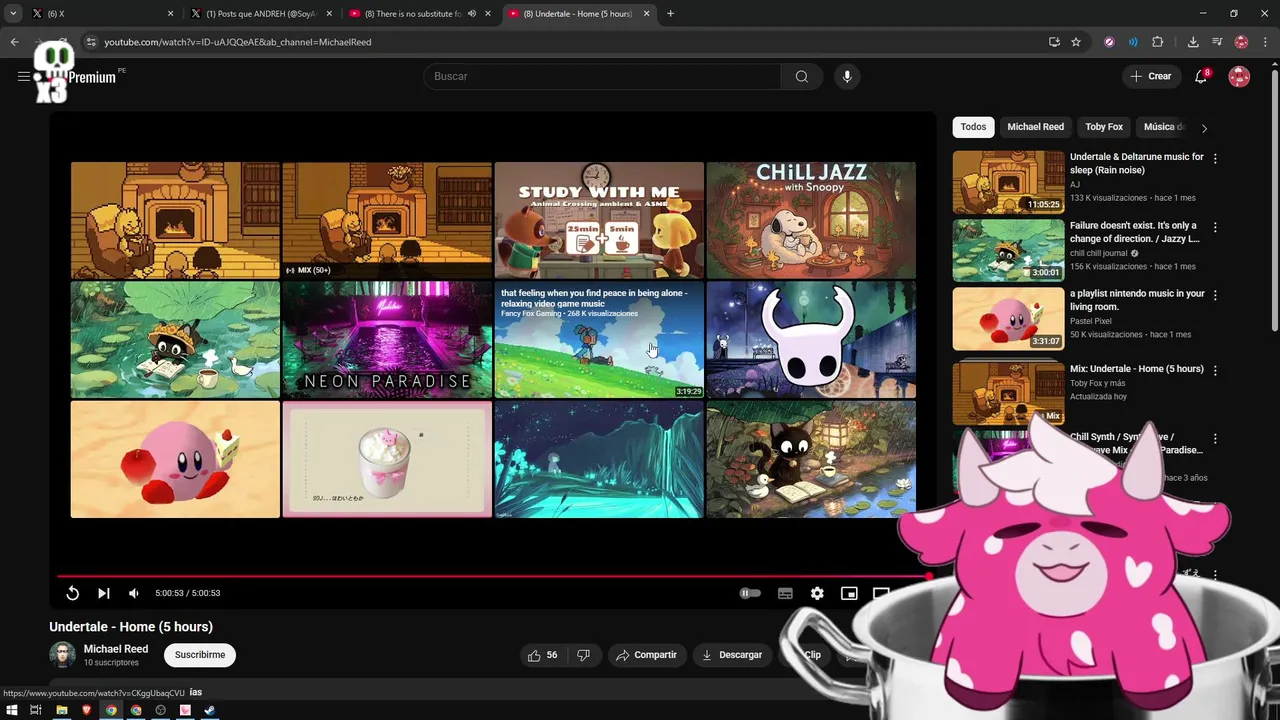This screenshot has width=1280, height=720.
Task: Share the video via Compartir
Action: [647, 655]
